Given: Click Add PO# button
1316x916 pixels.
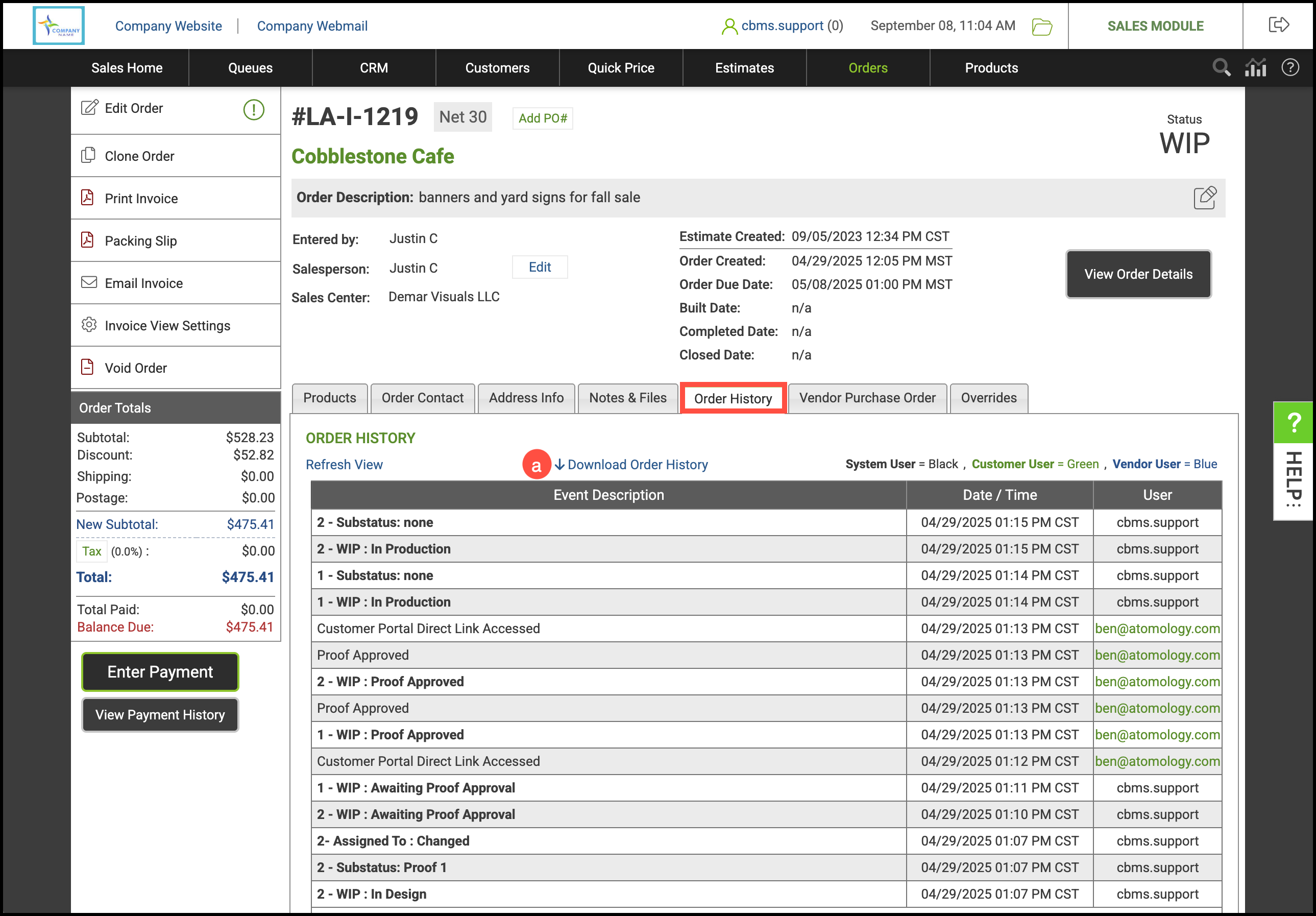Looking at the screenshot, I should 542,118.
